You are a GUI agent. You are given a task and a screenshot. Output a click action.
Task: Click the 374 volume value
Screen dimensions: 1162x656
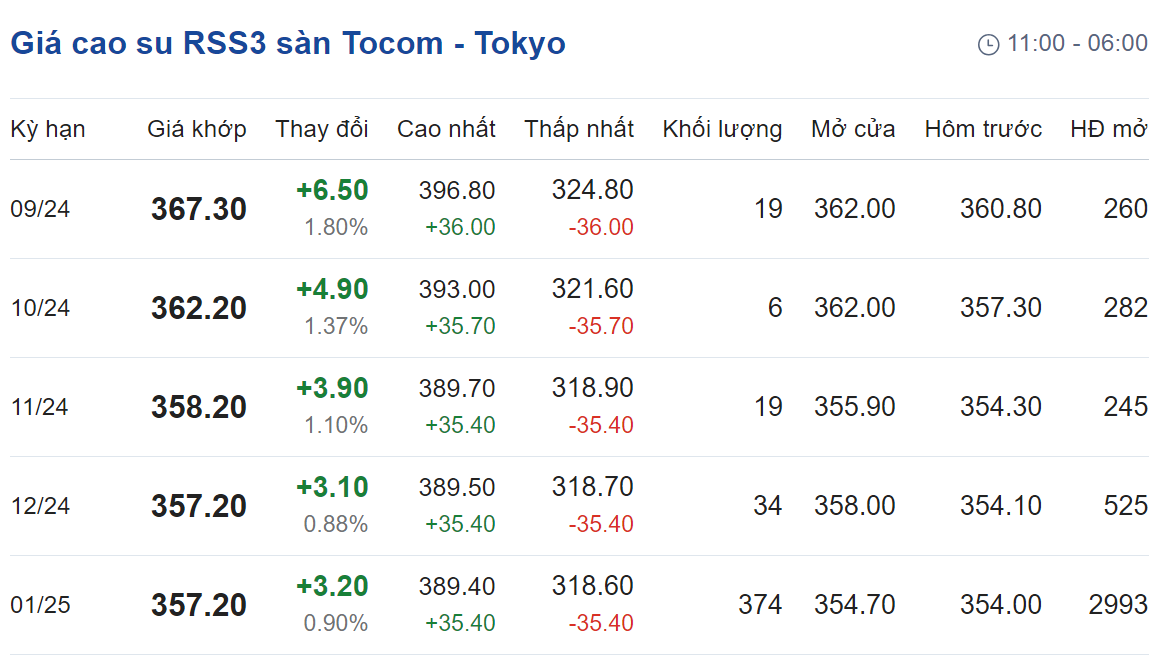[x=760, y=605]
